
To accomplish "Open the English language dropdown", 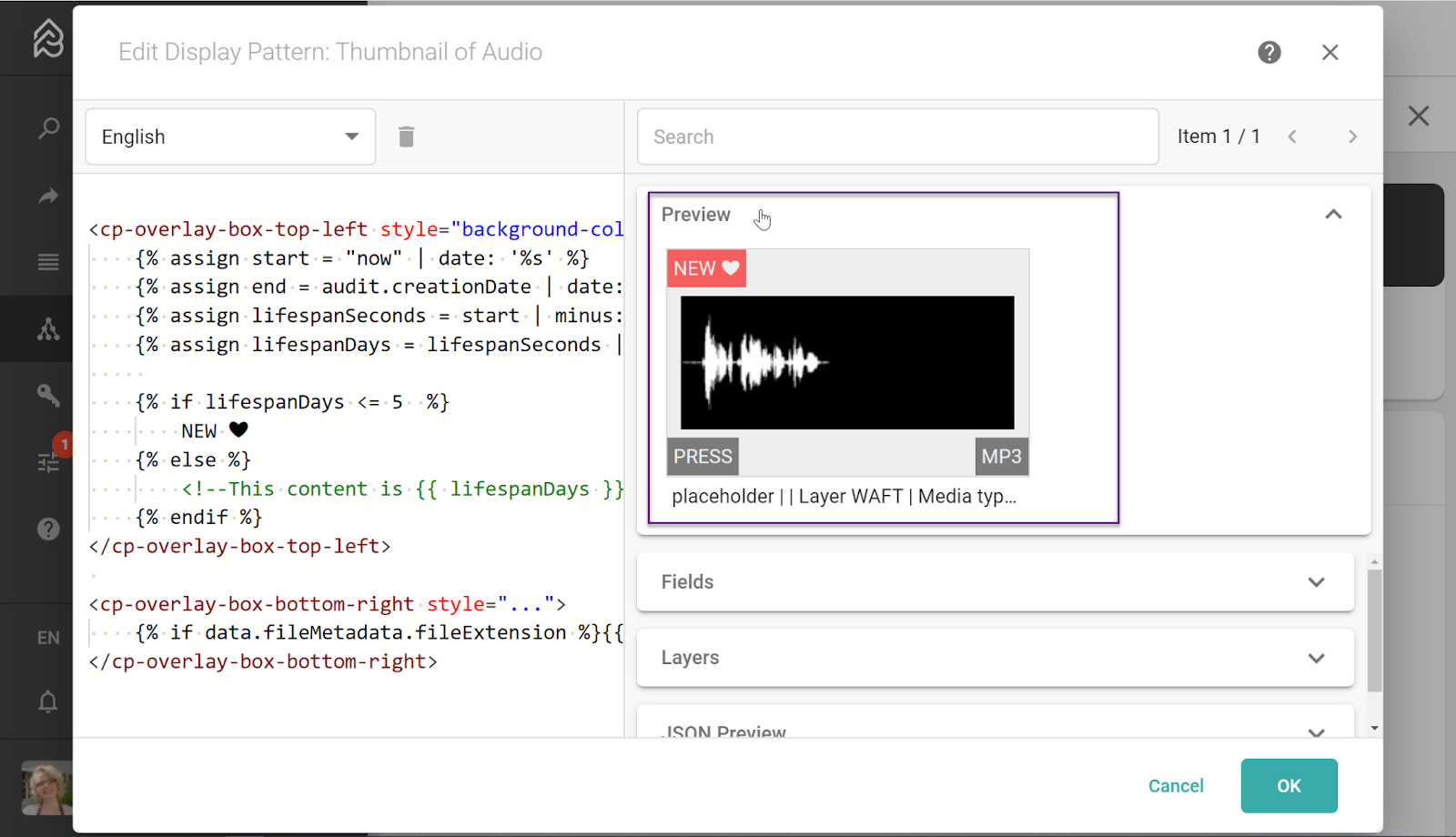I will 230,136.
